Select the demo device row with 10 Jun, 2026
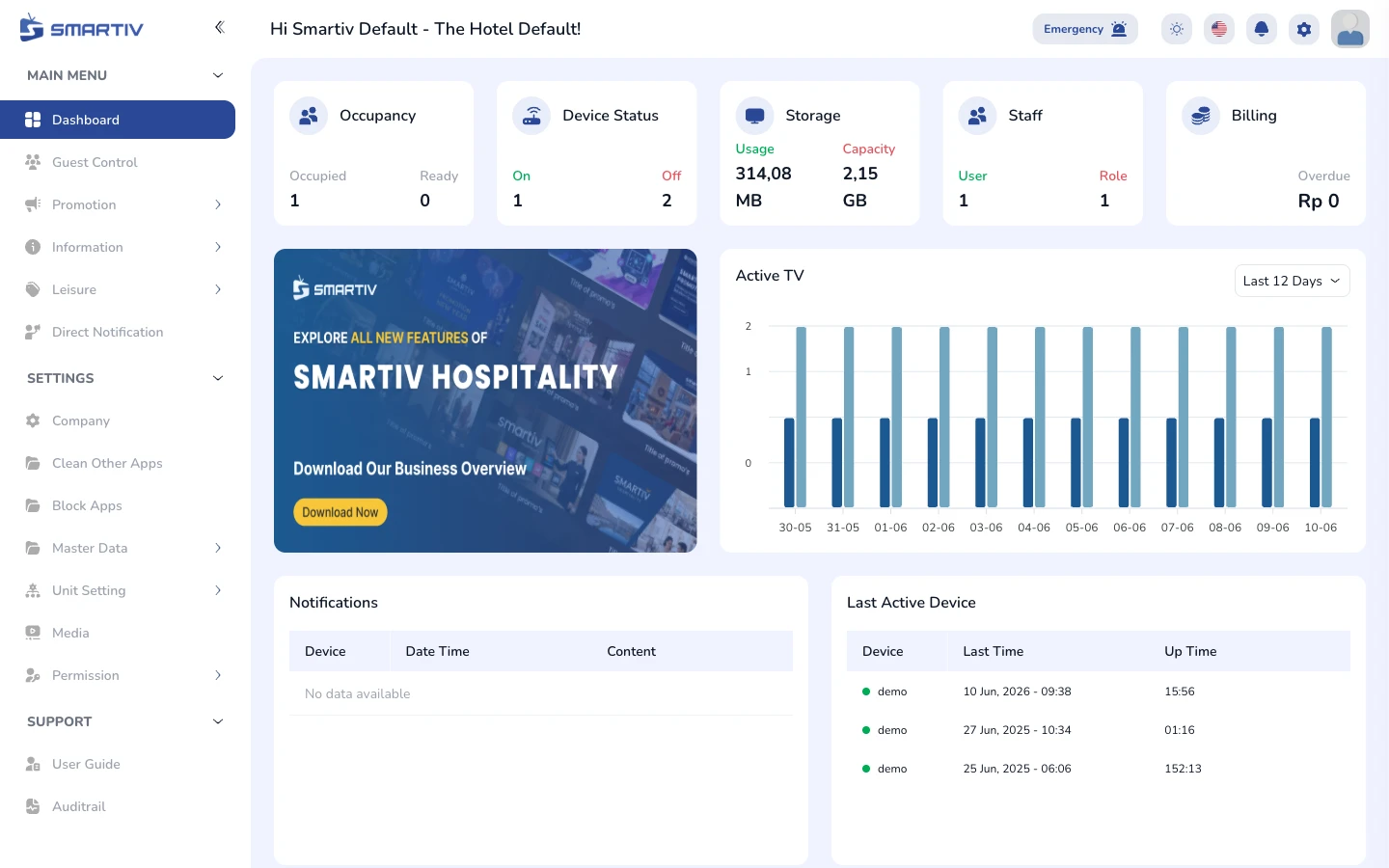1389x868 pixels. click(x=1099, y=692)
